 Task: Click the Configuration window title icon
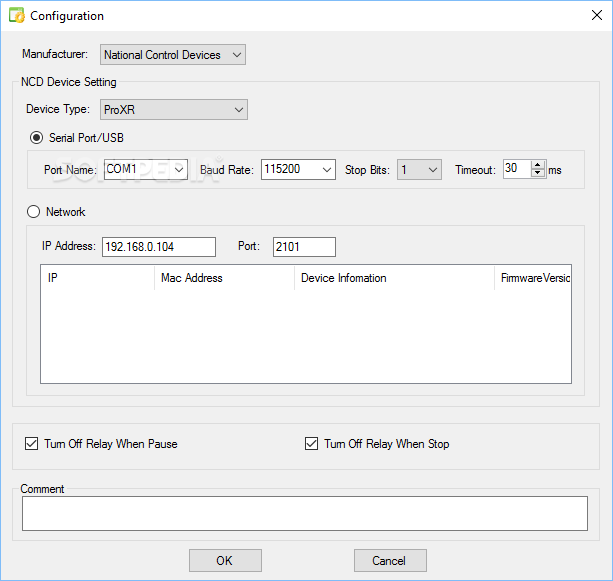click(17, 16)
